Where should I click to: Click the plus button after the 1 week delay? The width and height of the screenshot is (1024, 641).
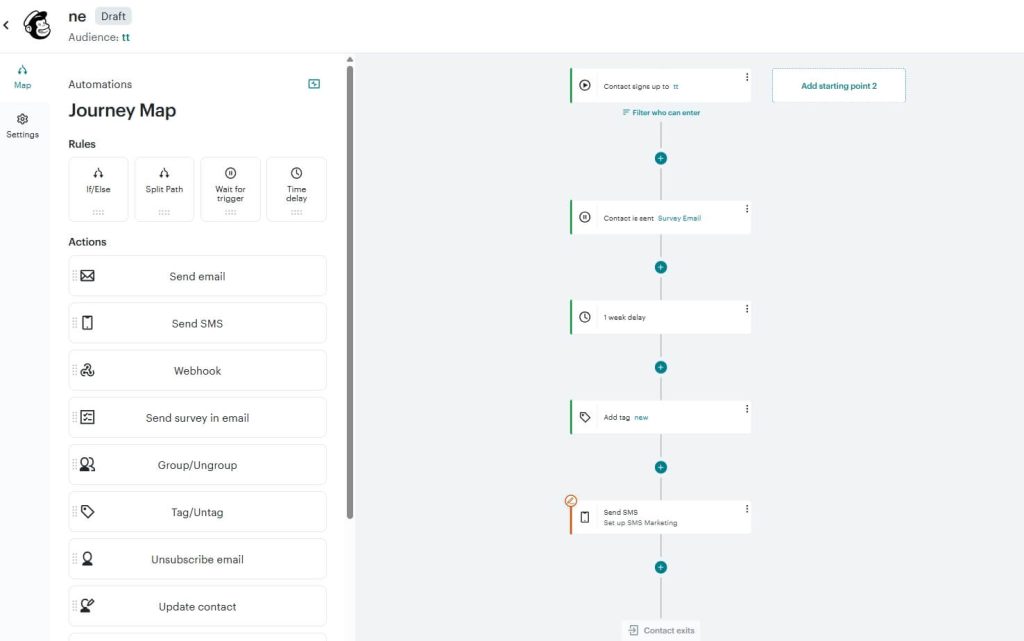click(660, 367)
